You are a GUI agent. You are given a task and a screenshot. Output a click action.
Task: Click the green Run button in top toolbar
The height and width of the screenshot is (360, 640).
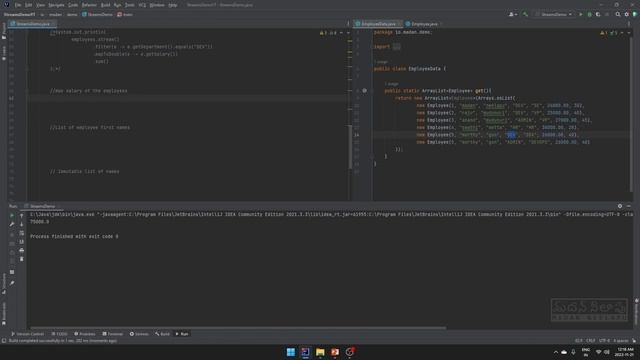(x=581, y=14)
